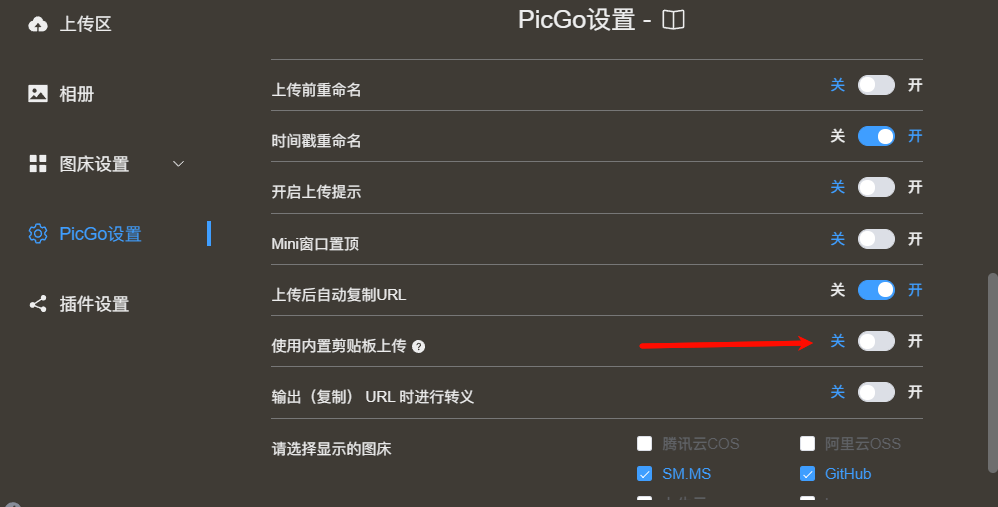Click the 开 label for 开启上传提示
Screen dimensions: 998x507
915,187
